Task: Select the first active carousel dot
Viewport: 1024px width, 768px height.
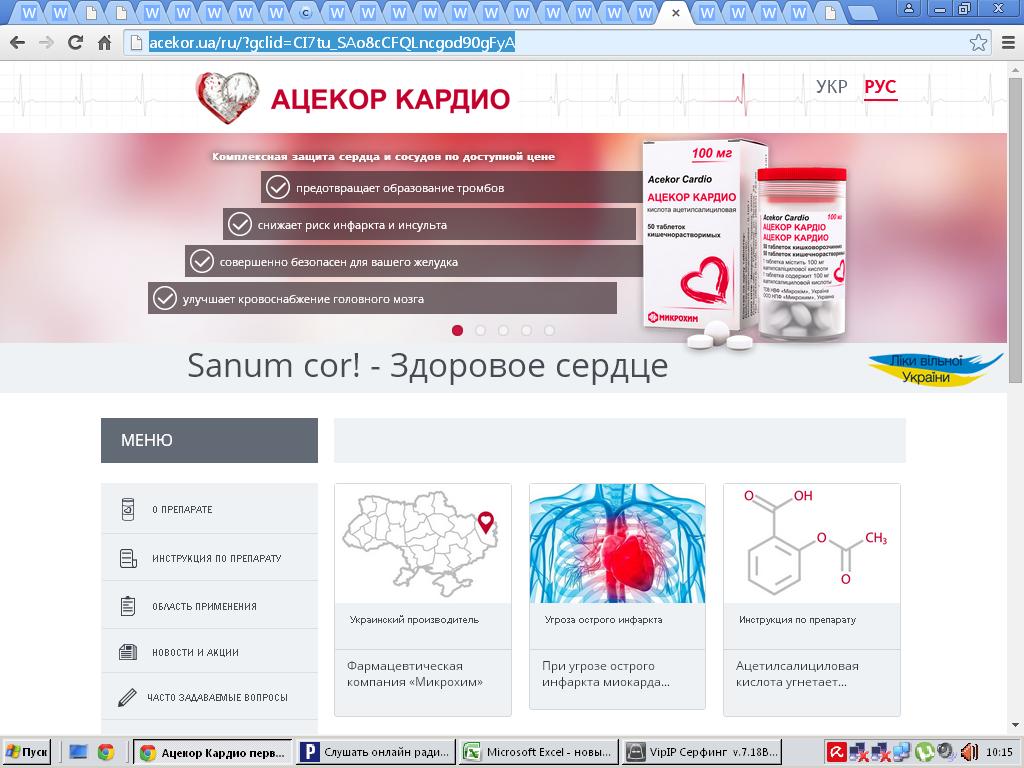Action: (x=457, y=330)
